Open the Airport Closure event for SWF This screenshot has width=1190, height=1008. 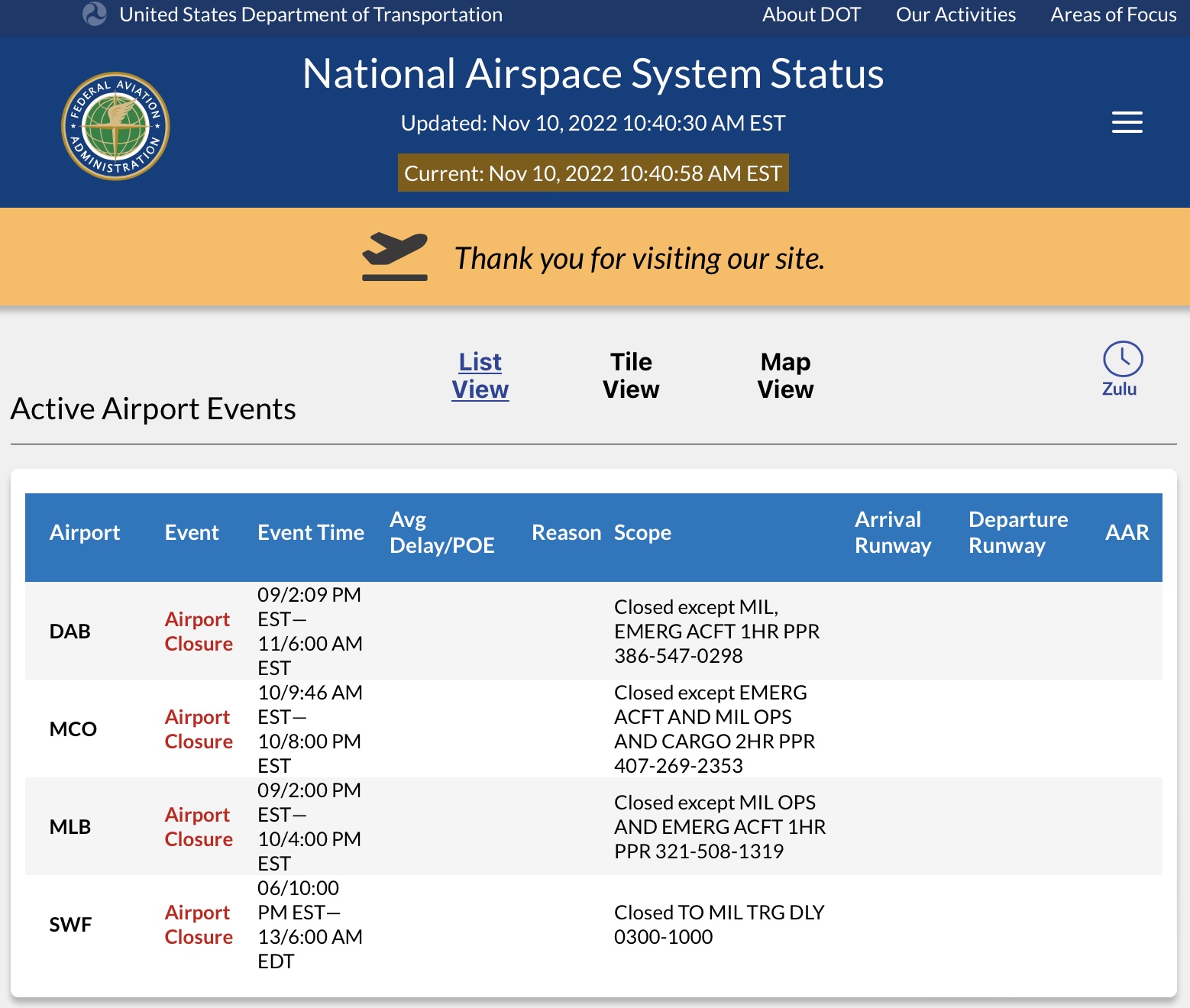click(x=198, y=924)
